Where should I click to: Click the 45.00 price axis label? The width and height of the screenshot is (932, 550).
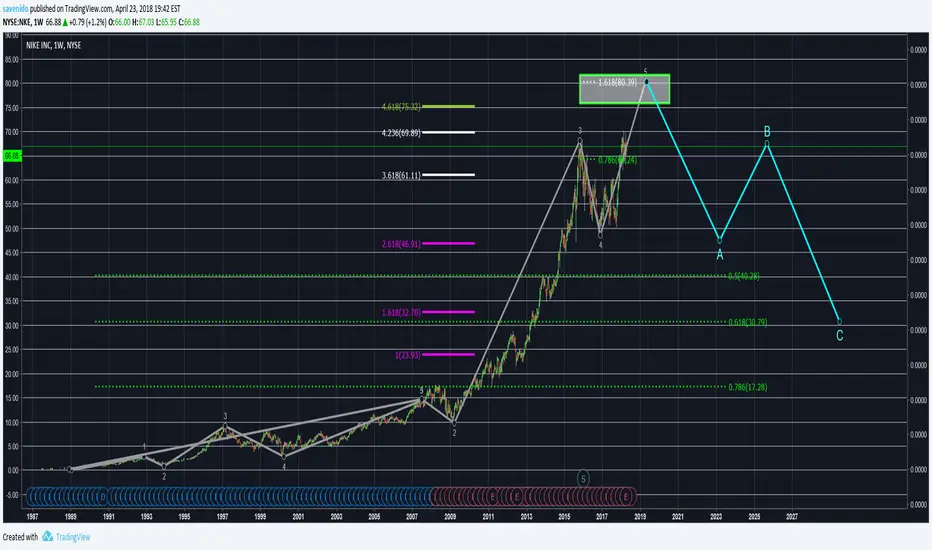[11, 253]
